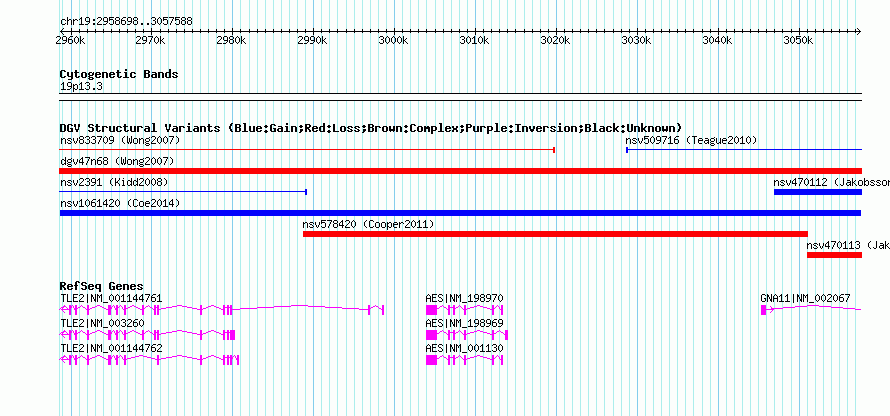Select the thin red nsv833709 loss bar

[307, 150]
